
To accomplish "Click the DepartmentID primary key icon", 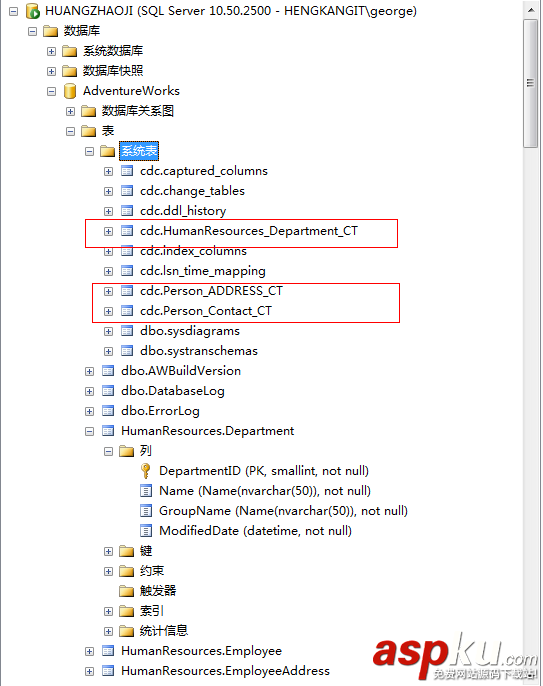I will 146,471.
